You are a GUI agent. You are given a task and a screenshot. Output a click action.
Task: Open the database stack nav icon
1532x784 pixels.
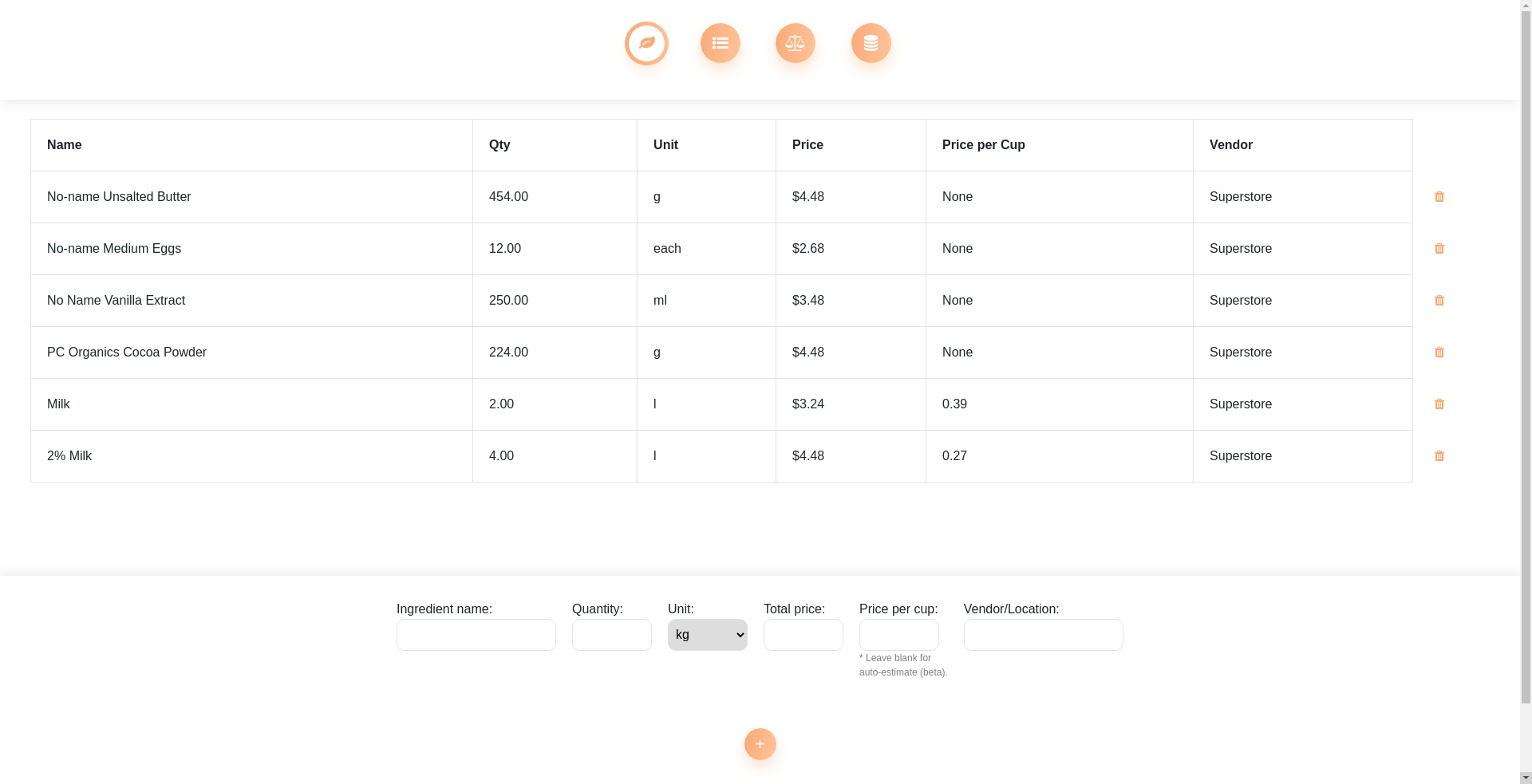tap(871, 43)
